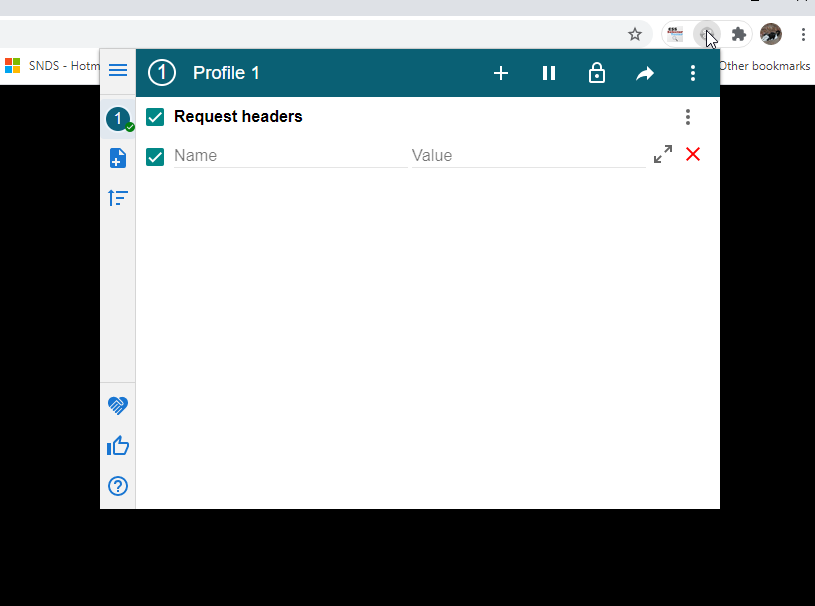Screen dimensions: 815x606
Task: Focus the header Name field
Action: click(291, 156)
